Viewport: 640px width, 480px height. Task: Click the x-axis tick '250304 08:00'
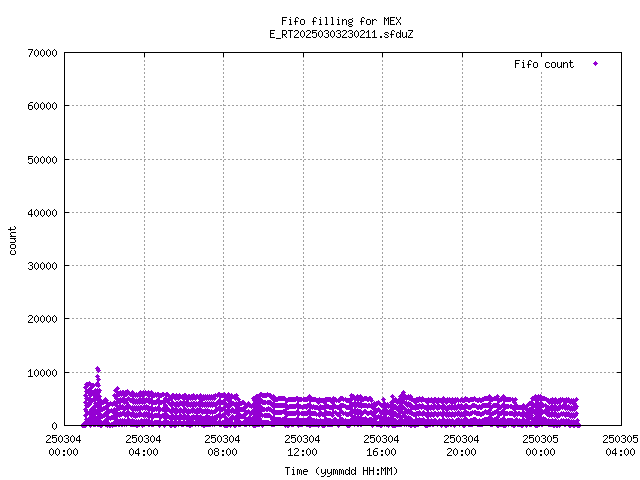pyautogui.click(x=222, y=446)
